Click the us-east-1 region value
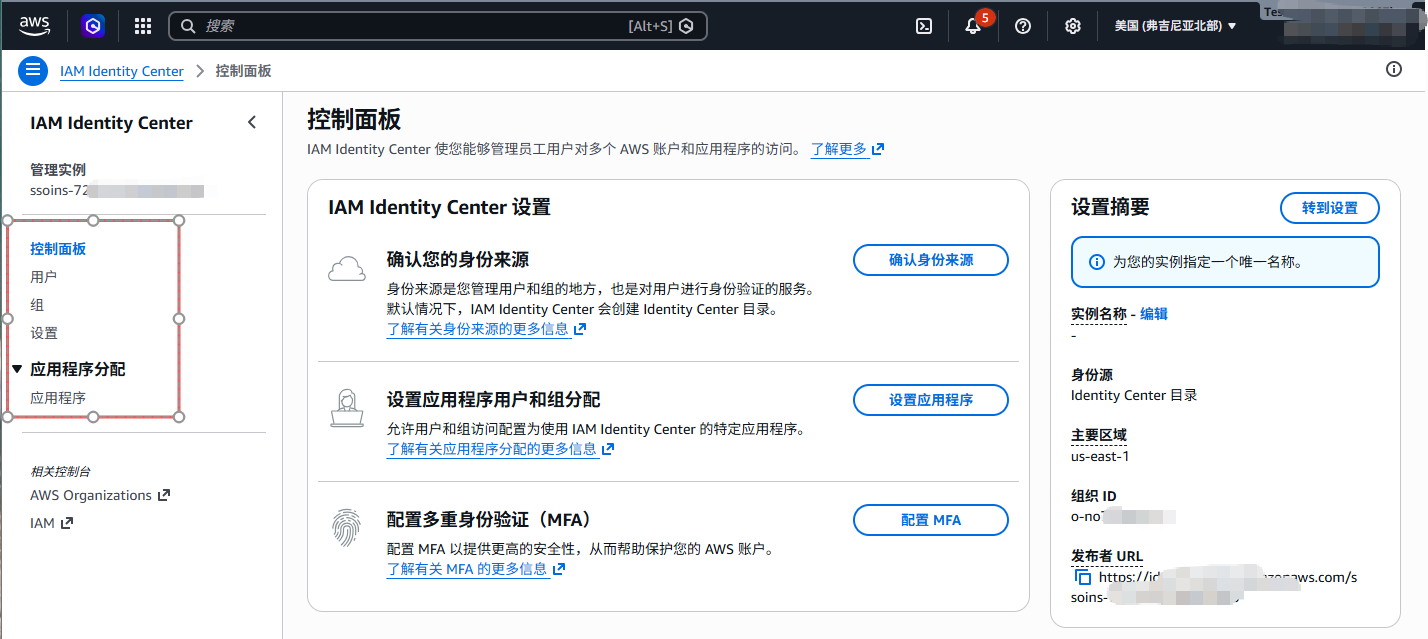The width and height of the screenshot is (1428, 639). [x=1100, y=457]
